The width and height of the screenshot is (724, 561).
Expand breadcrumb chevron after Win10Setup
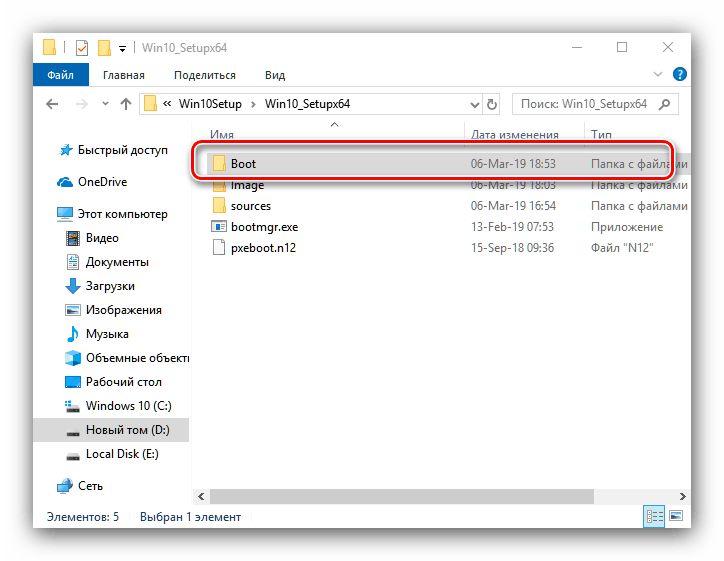[x=253, y=104]
